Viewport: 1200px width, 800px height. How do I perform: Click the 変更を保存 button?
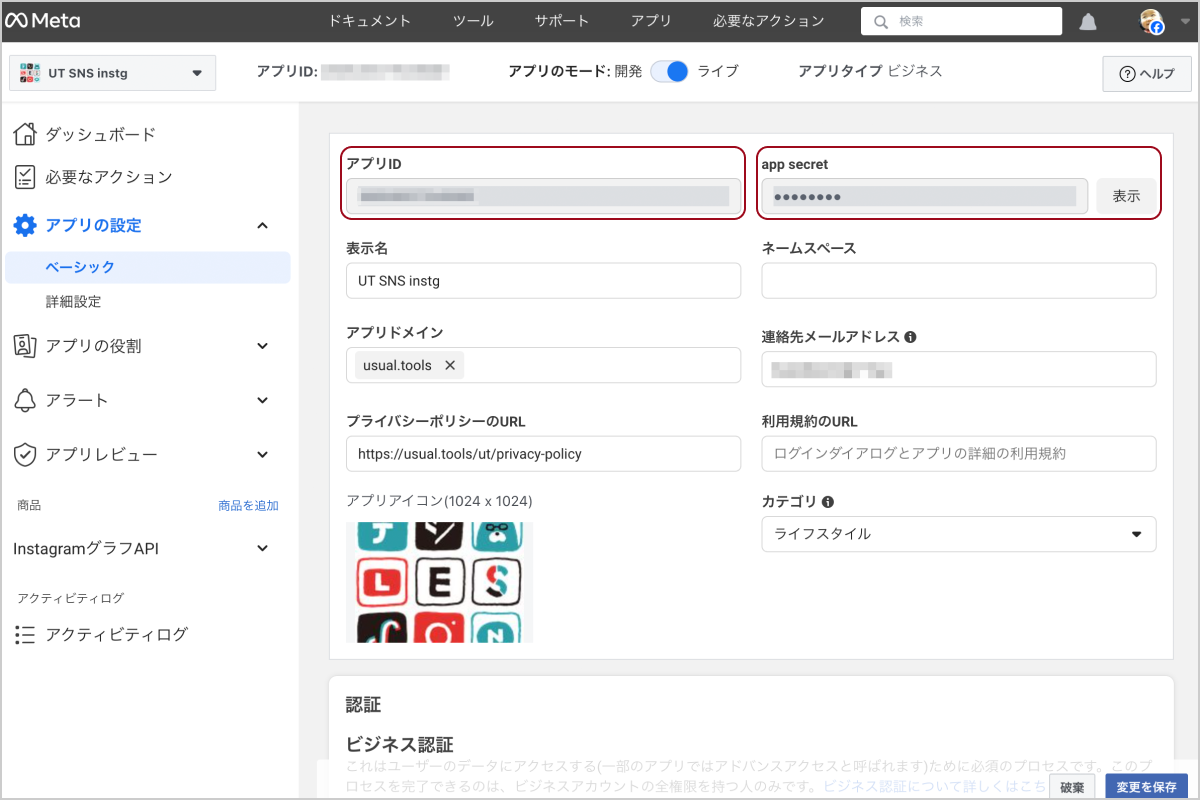(x=1146, y=787)
